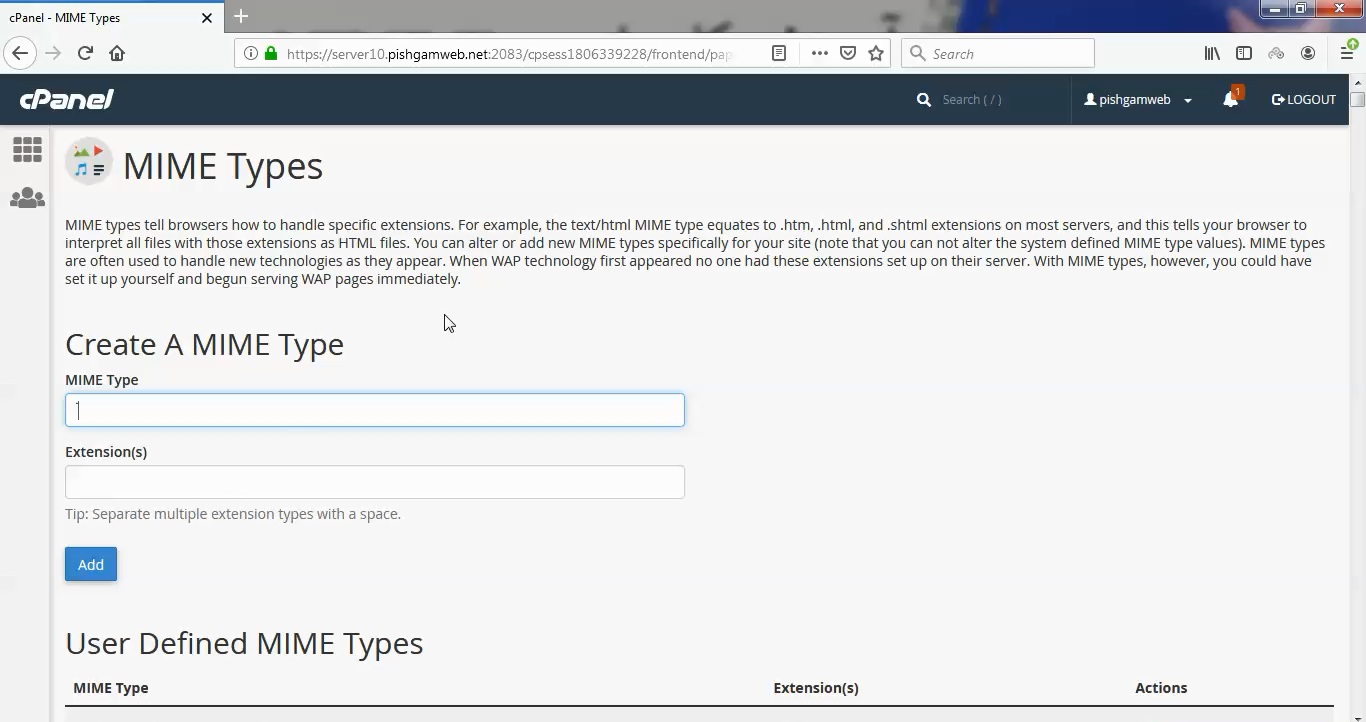The width and height of the screenshot is (1366, 722).
Task: Bookmark this page with the star icon
Action: [875, 53]
